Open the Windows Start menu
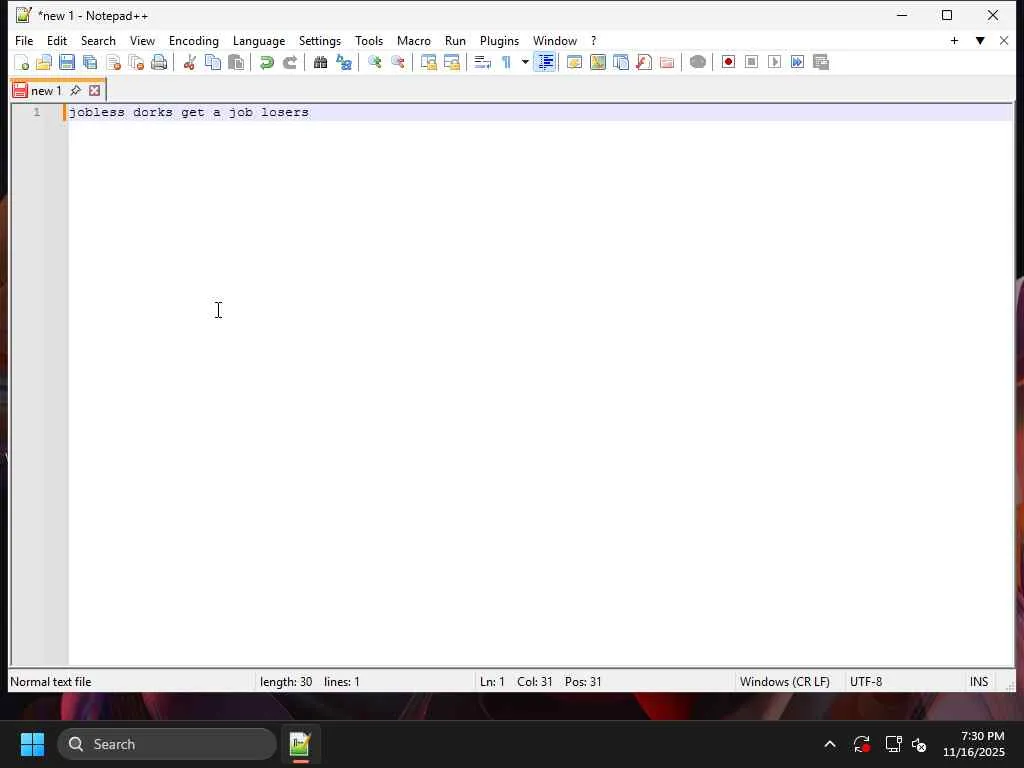Image resolution: width=1024 pixels, height=768 pixels. tap(32, 744)
